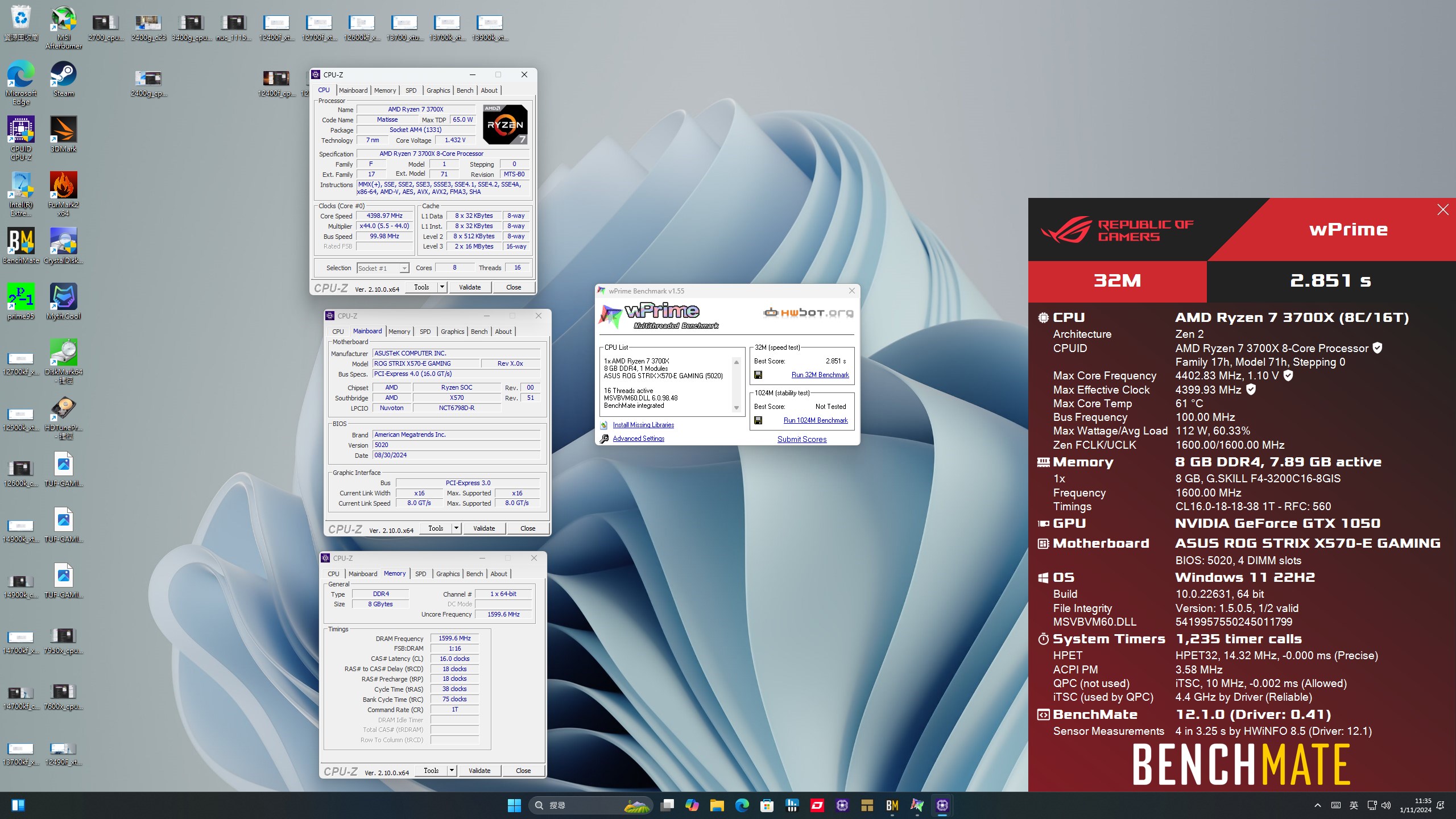Open Task View from taskbar
The image size is (1456, 819).
[667, 805]
